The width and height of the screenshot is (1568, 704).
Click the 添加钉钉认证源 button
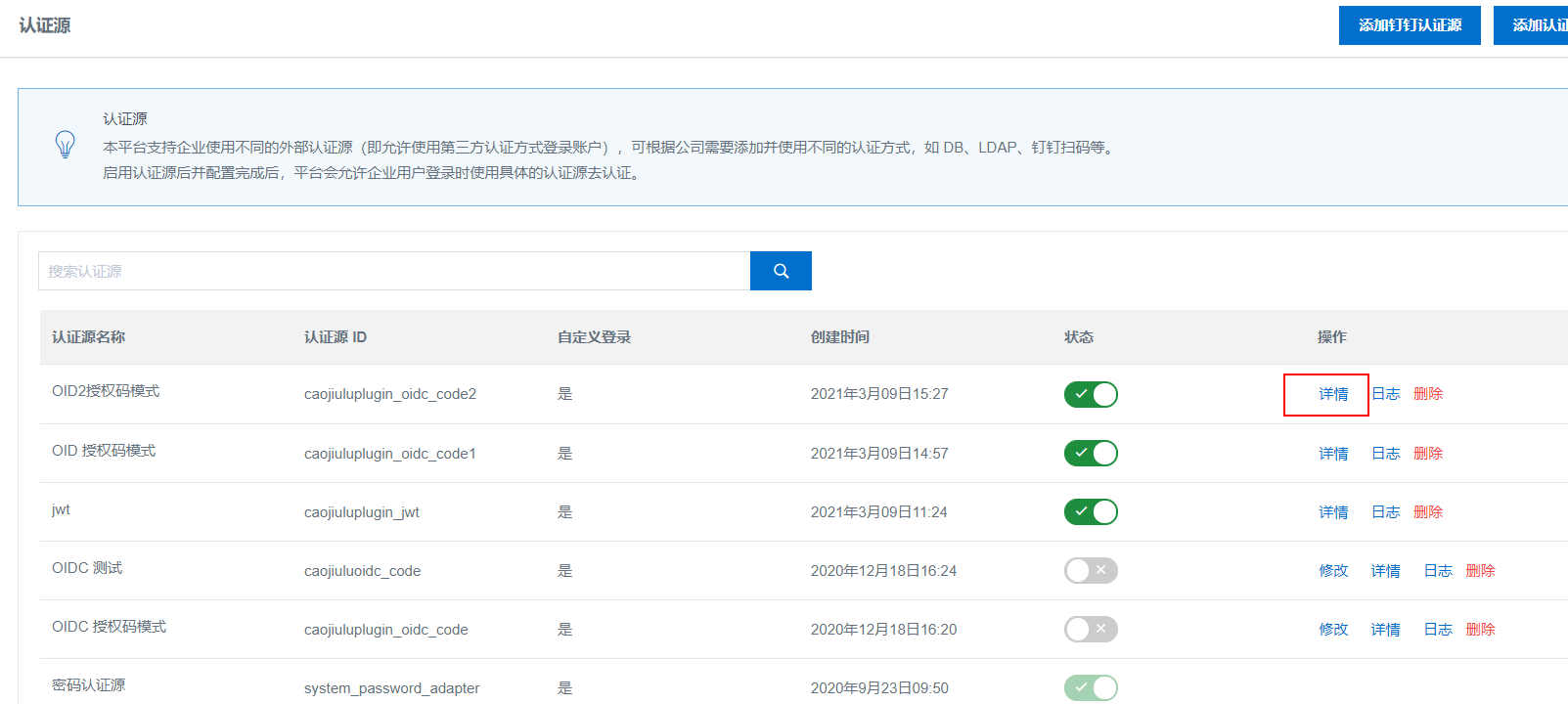pos(1410,25)
